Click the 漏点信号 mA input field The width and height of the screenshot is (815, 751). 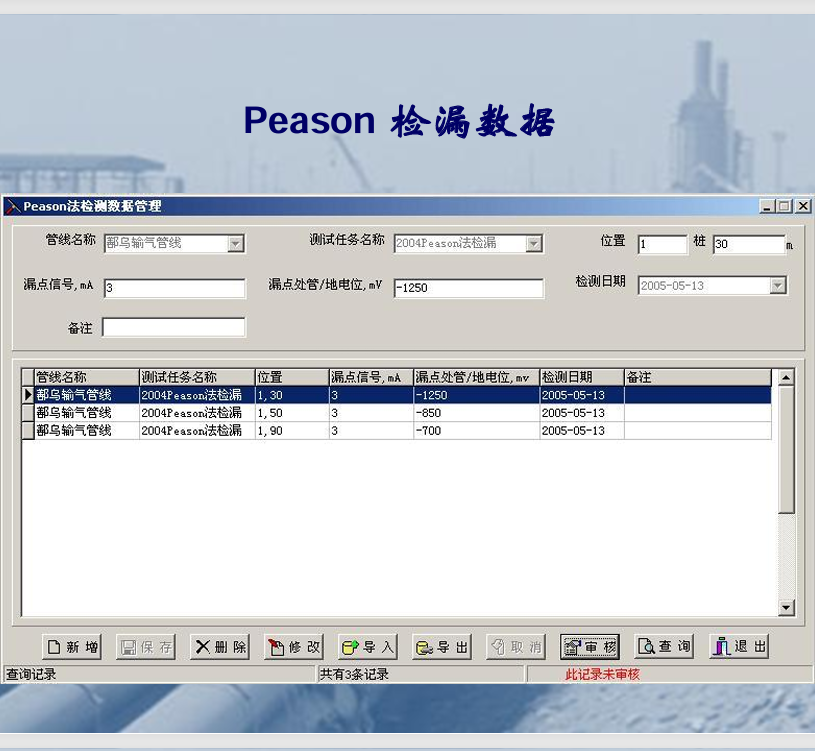(x=175, y=288)
